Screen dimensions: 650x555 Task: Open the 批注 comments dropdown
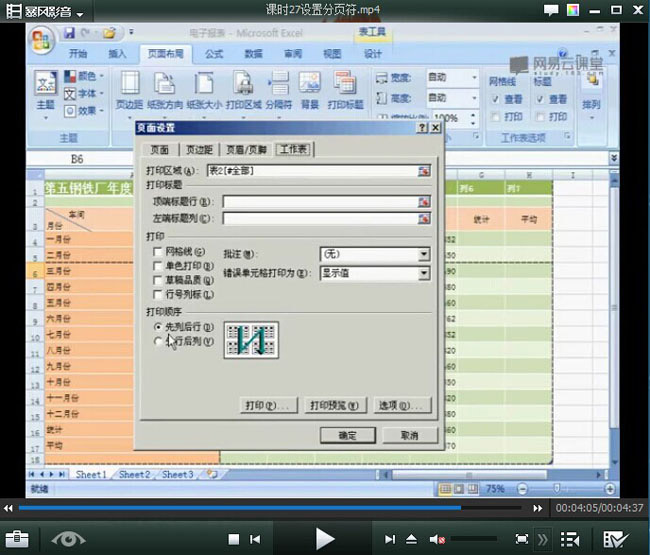(424, 254)
